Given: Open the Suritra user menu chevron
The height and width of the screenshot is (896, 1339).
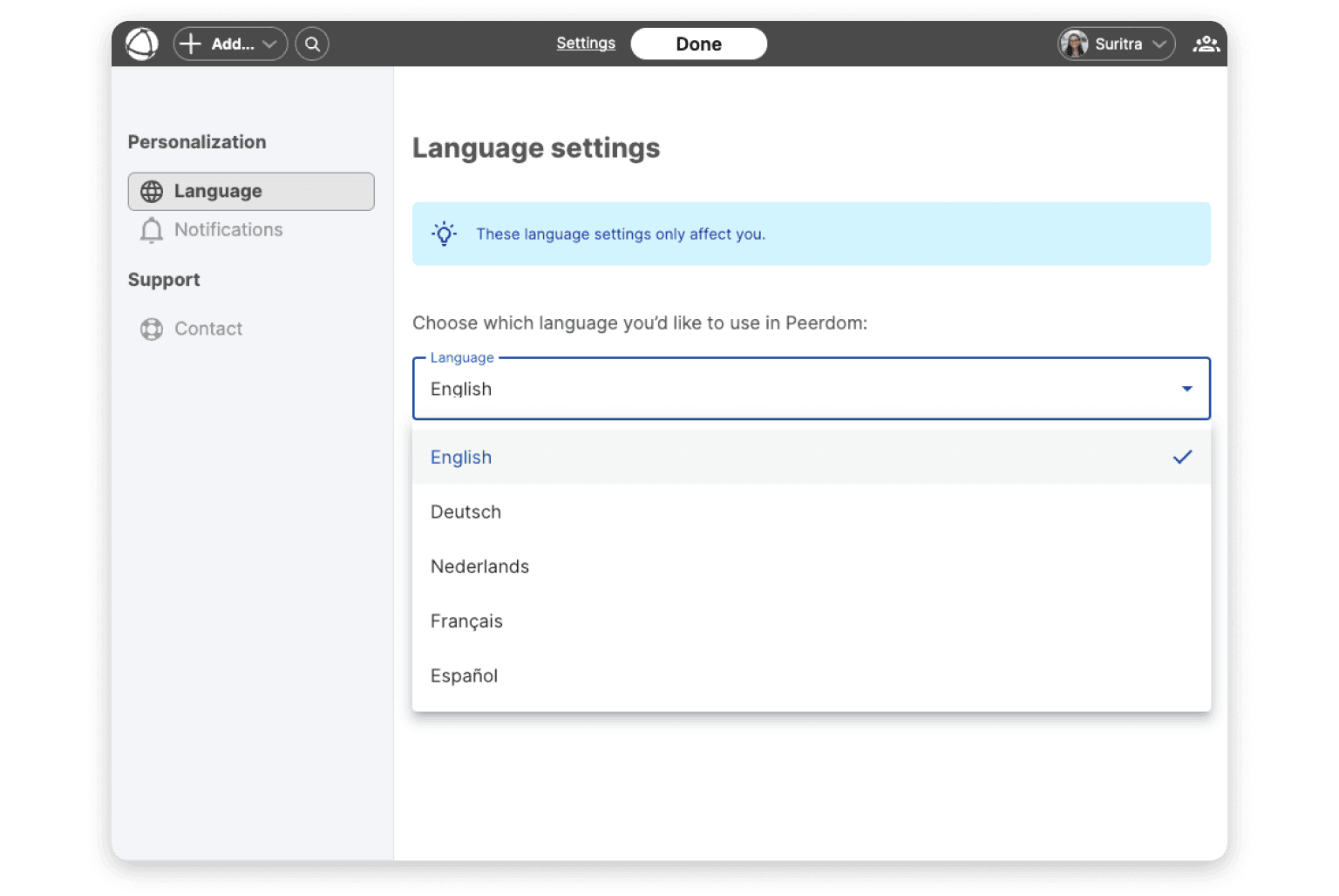Looking at the screenshot, I should [1159, 44].
